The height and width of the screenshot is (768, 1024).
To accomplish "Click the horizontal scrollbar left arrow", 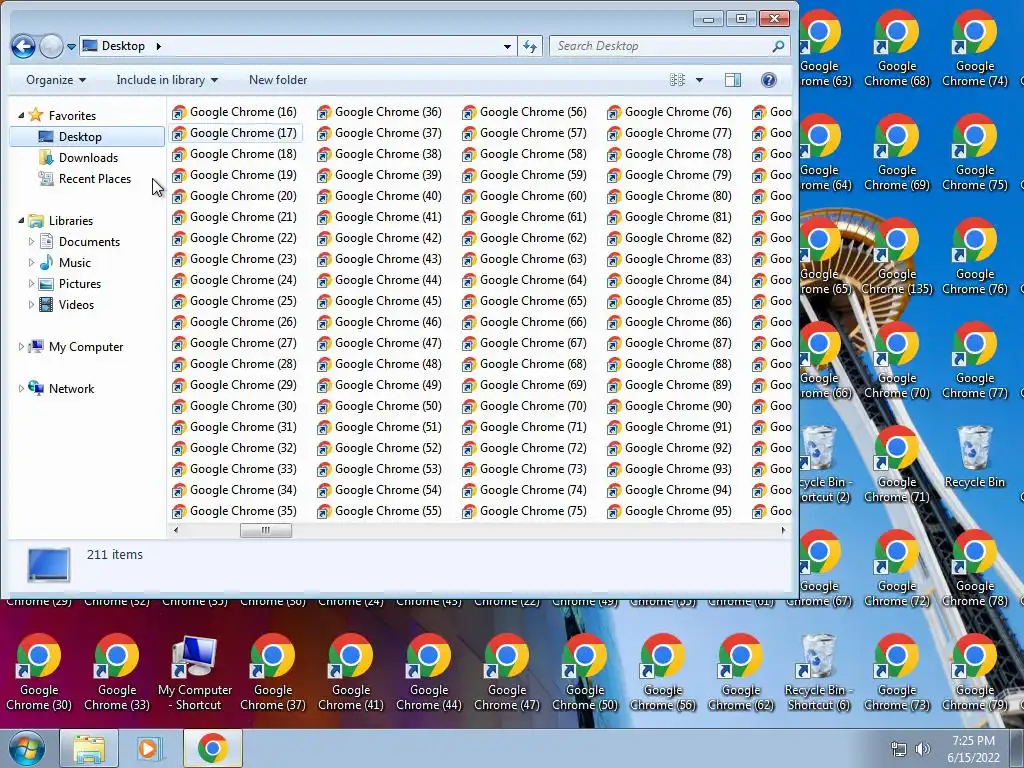I will [176, 530].
